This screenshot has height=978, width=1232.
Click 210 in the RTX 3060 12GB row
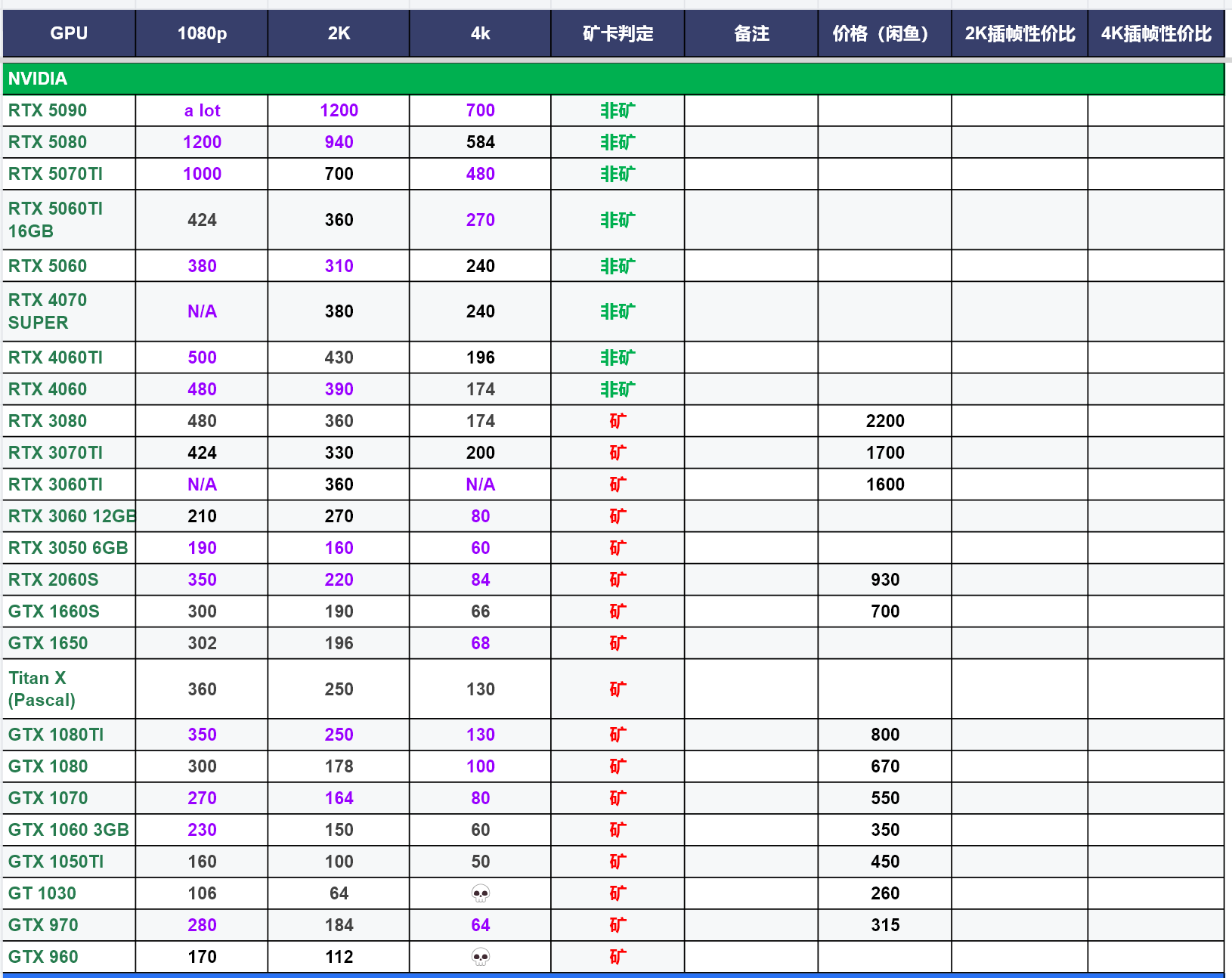pyautogui.click(x=202, y=516)
